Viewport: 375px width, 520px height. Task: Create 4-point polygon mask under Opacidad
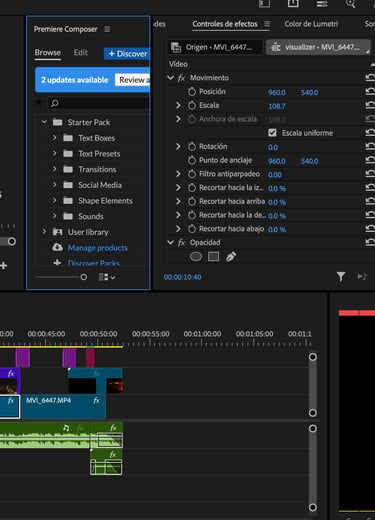(x=213, y=256)
